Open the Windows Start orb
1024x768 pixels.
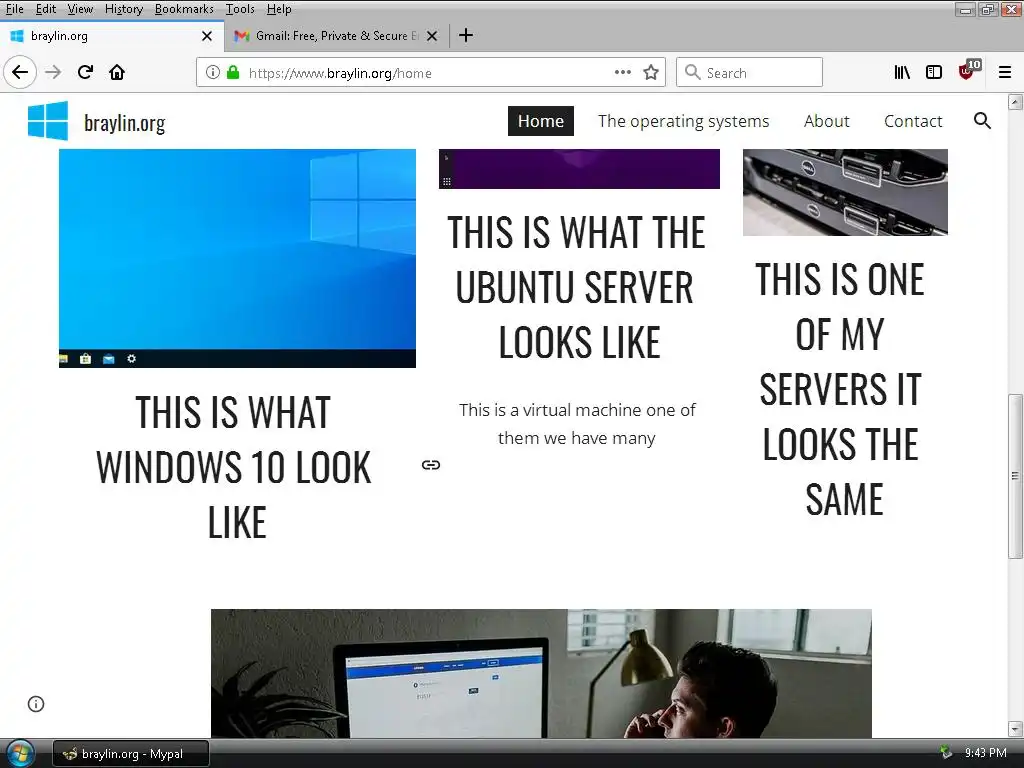(20, 754)
